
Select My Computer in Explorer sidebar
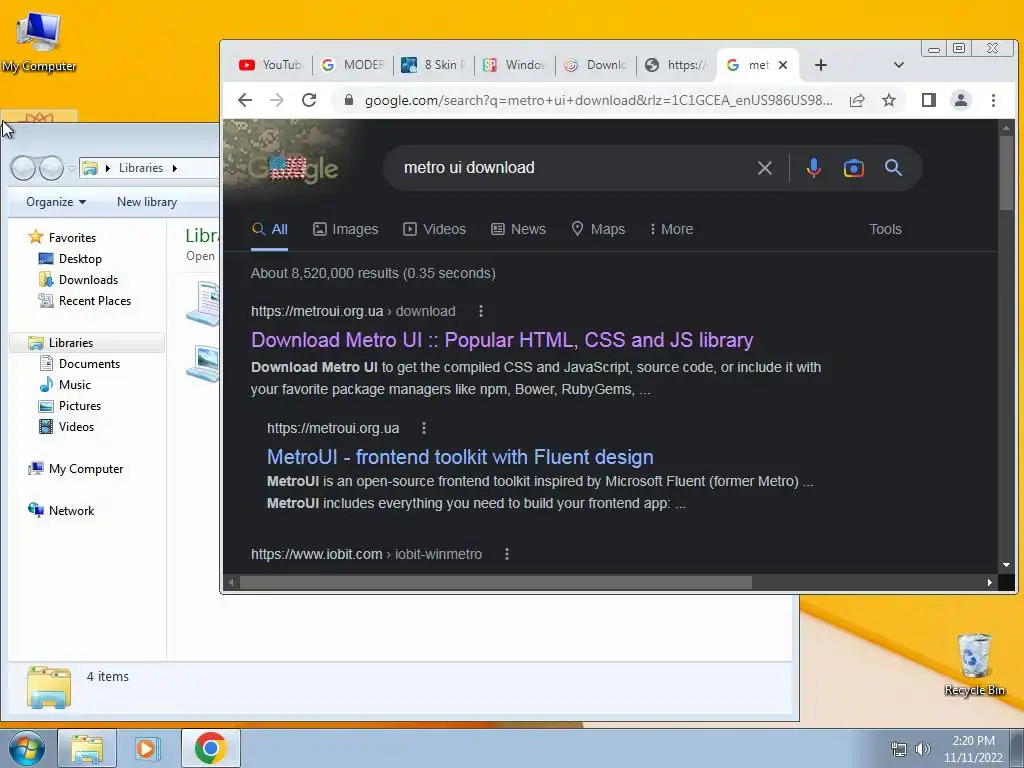pos(86,469)
